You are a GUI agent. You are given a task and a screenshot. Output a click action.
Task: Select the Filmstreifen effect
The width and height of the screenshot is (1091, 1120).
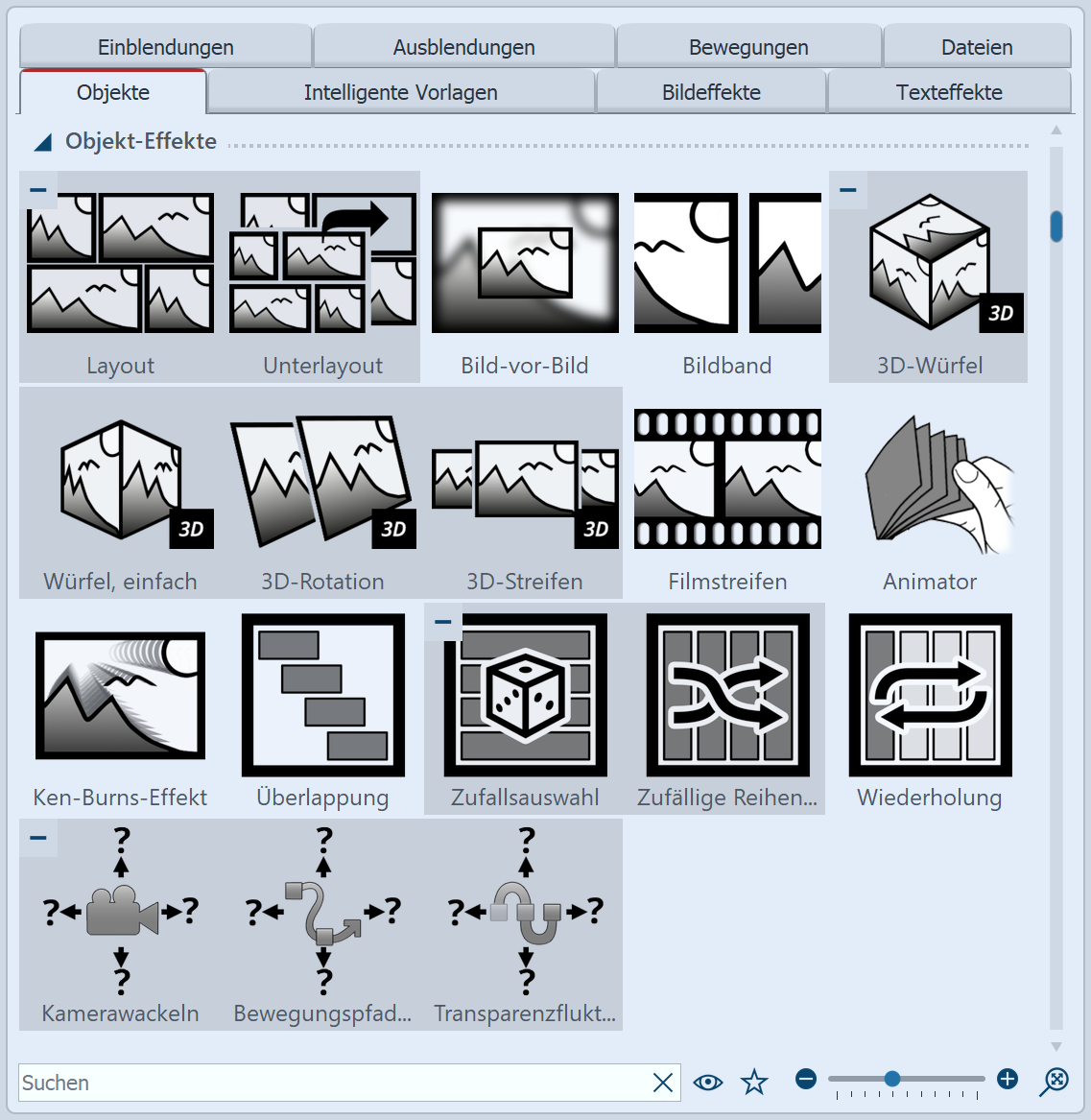[x=726, y=480]
